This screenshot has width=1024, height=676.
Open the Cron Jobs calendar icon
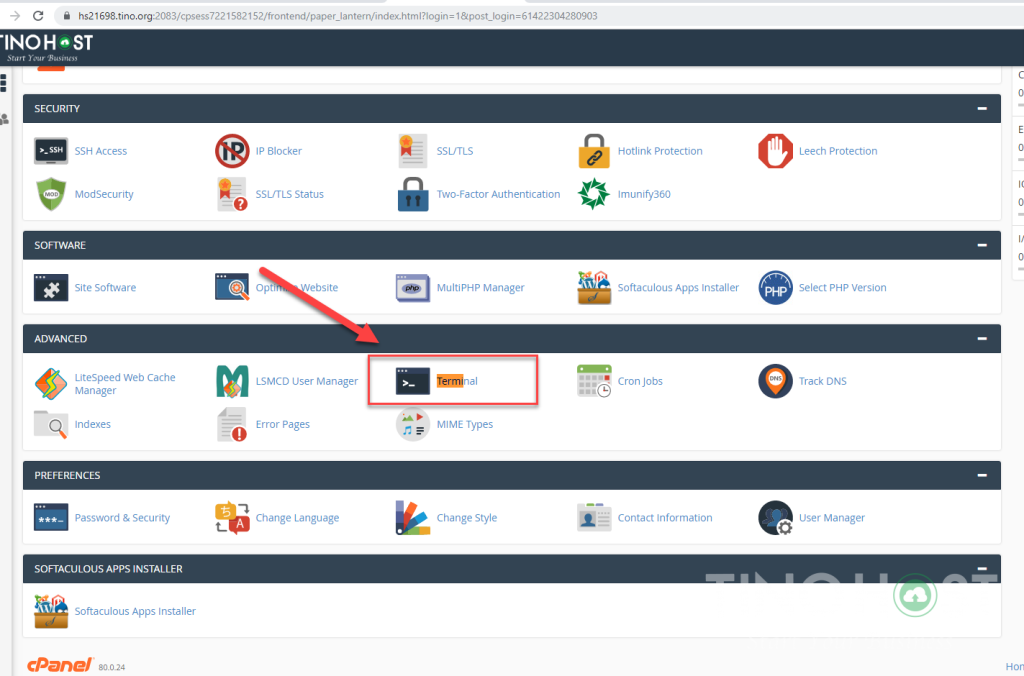594,381
